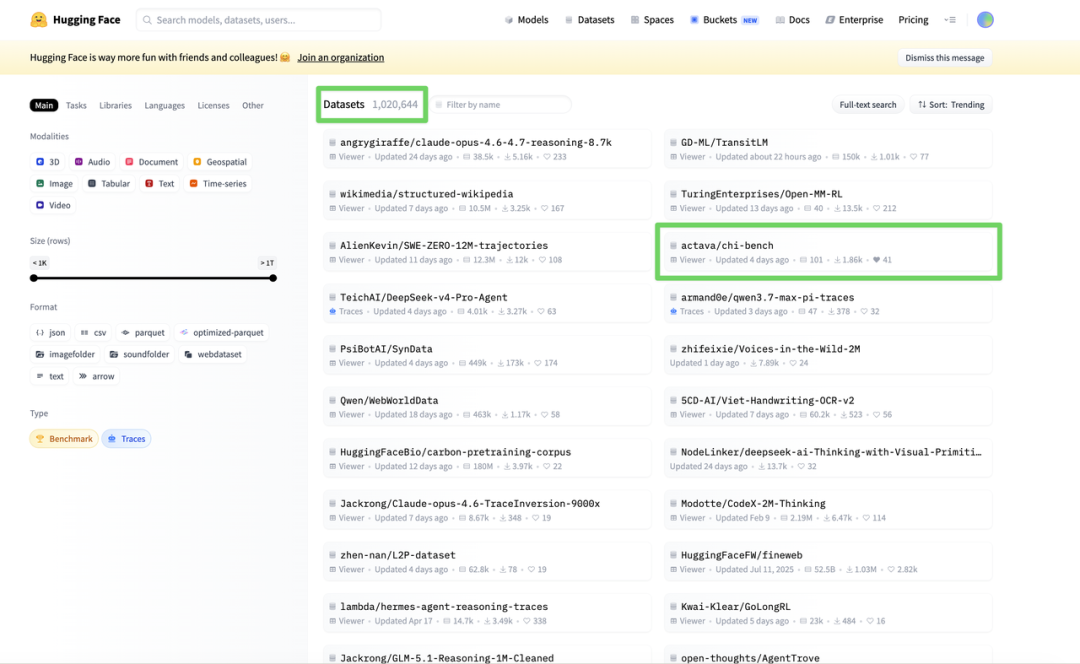Pick the soundfolder format filter
Screen dimensions: 1080x664
(x=139, y=355)
